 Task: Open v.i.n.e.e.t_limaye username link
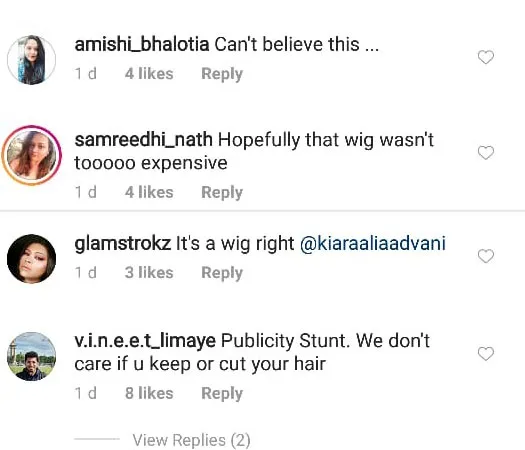(145, 341)
